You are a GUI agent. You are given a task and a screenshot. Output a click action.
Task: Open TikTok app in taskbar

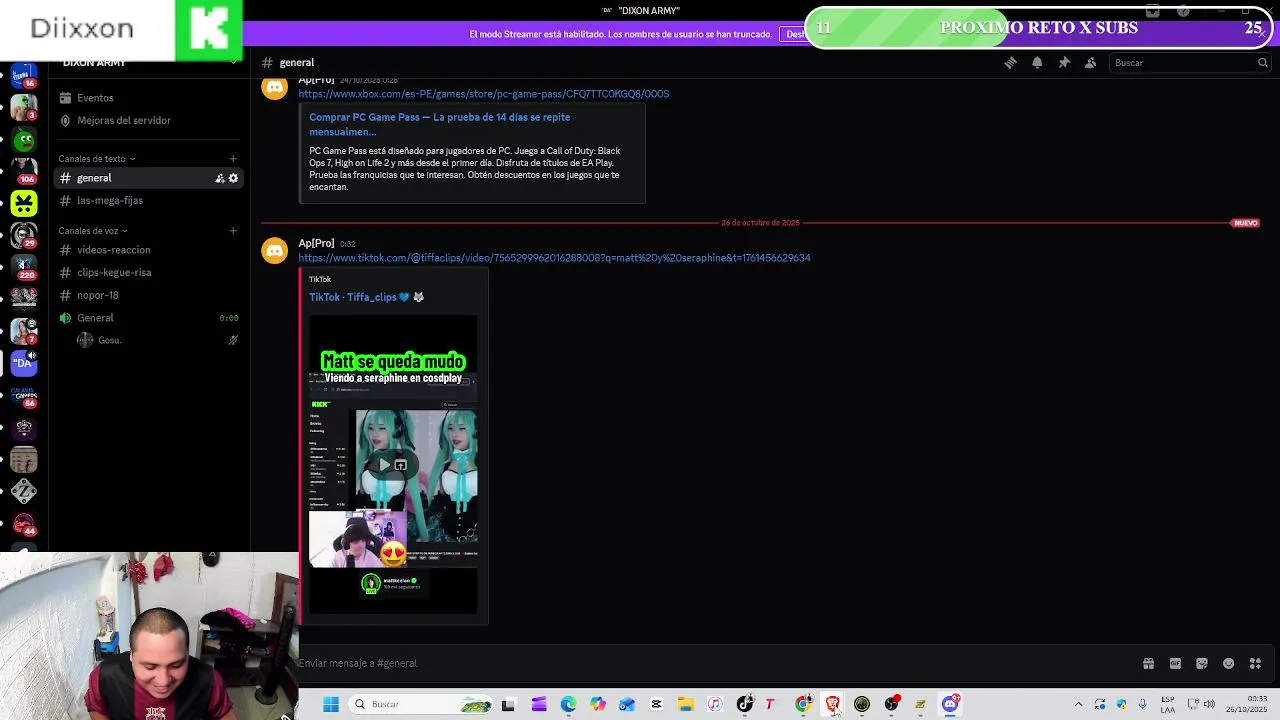[745, 704]
